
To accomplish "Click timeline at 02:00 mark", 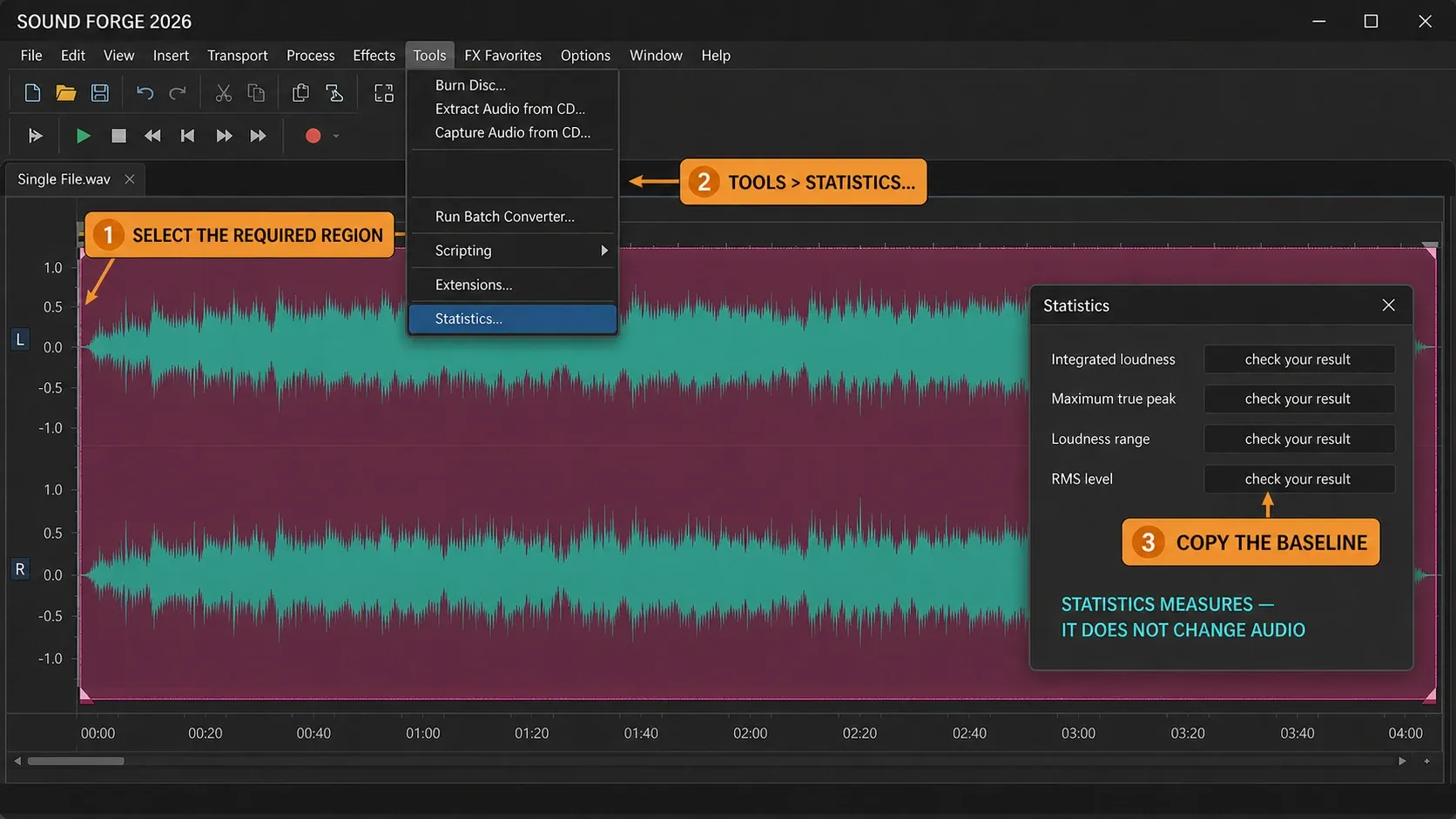I will 751,733.
